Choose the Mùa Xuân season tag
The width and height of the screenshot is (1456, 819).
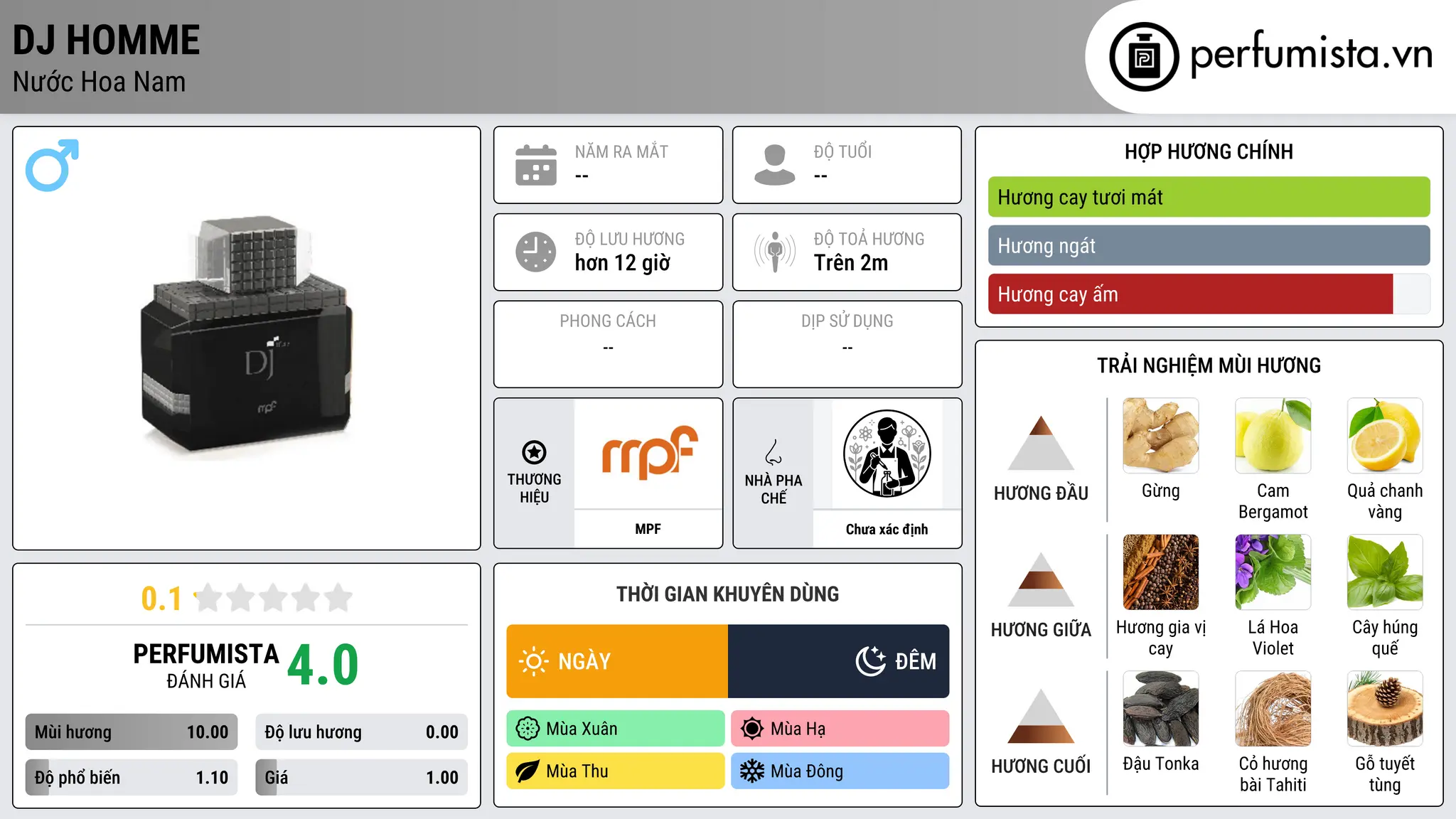(616, 729)
